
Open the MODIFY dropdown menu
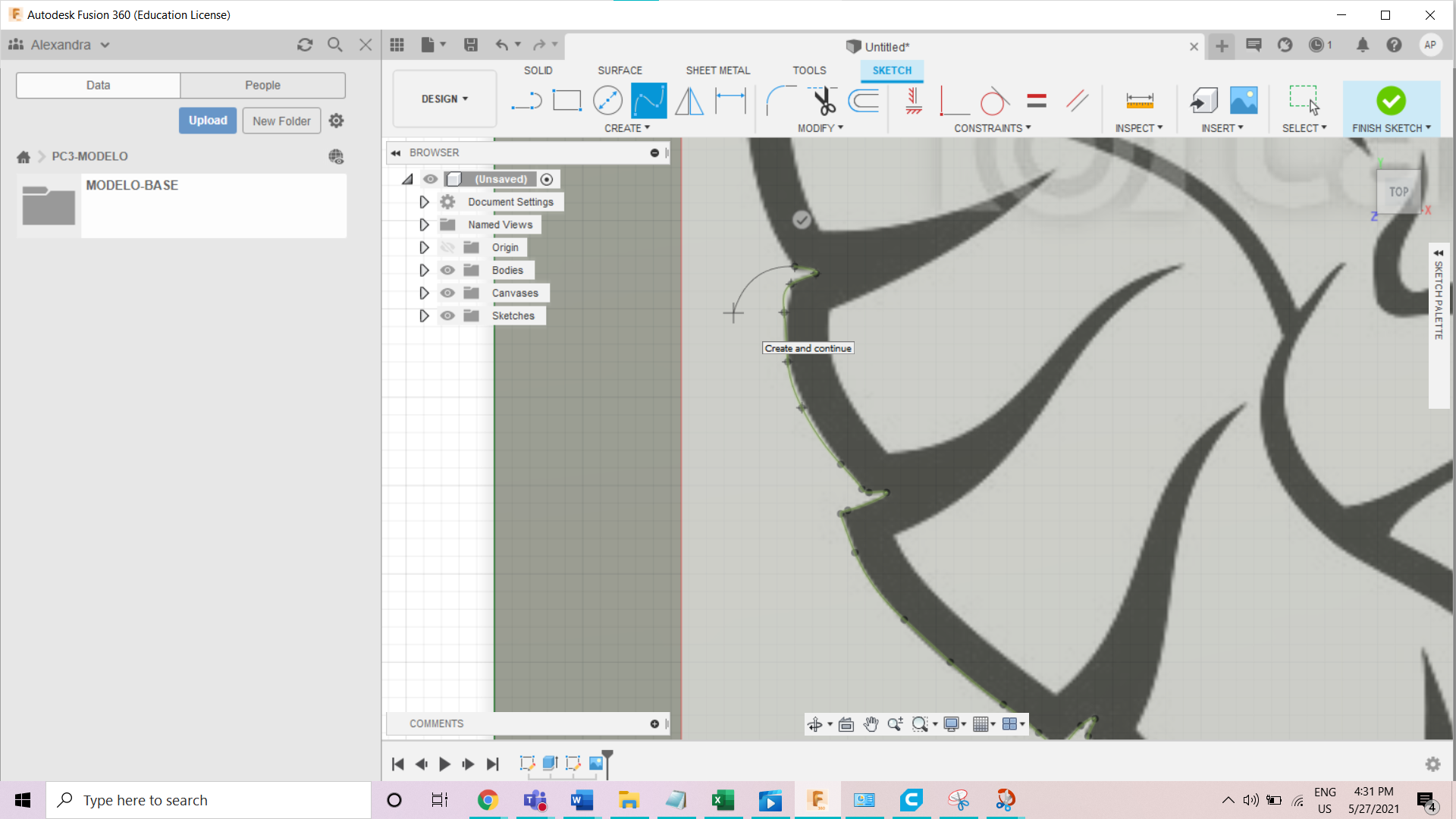pos(820,128)
